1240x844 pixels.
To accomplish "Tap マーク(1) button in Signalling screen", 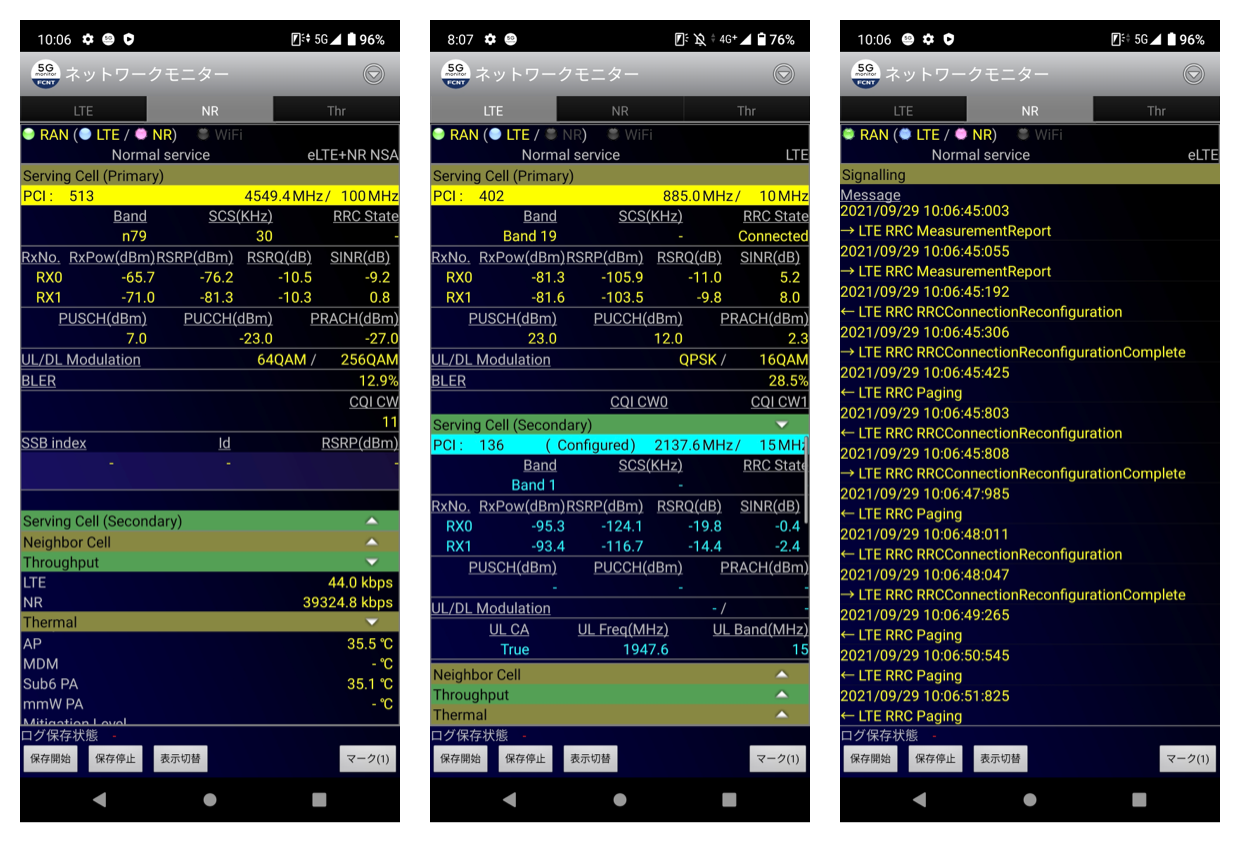I will [1188, 759].
